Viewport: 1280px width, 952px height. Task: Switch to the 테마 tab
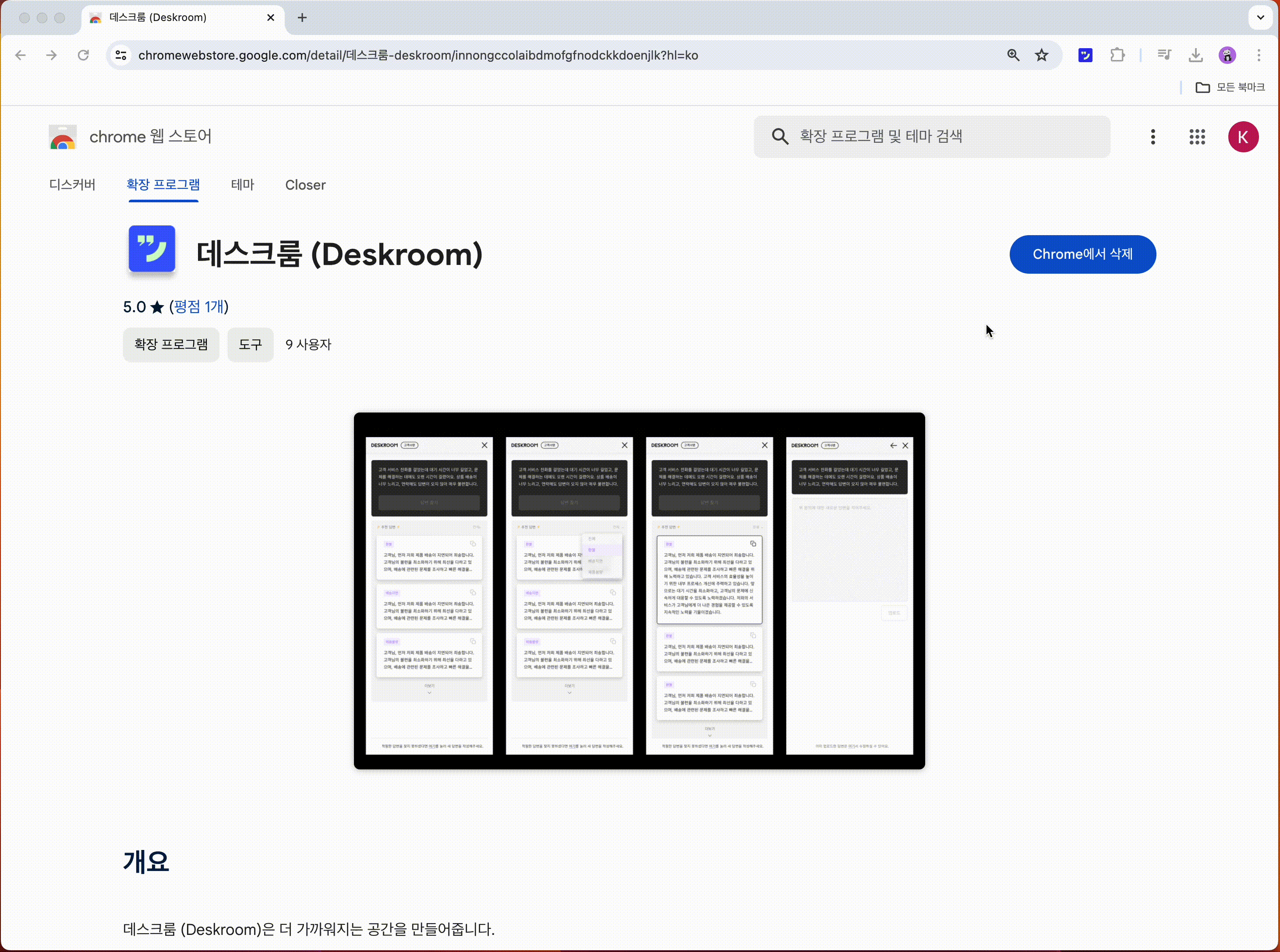242,185
